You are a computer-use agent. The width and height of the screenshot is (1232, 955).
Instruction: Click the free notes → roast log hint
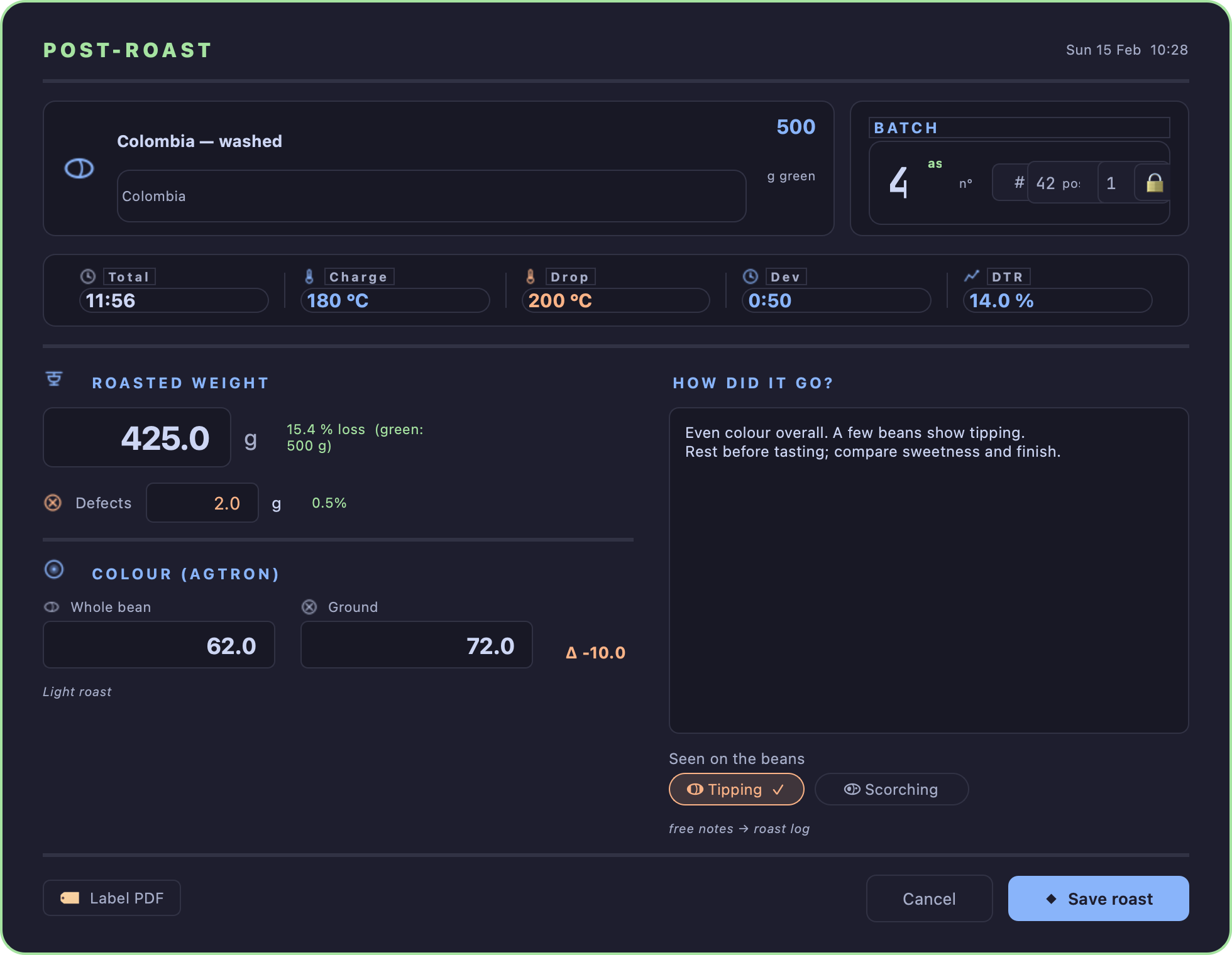coord(739,829)
